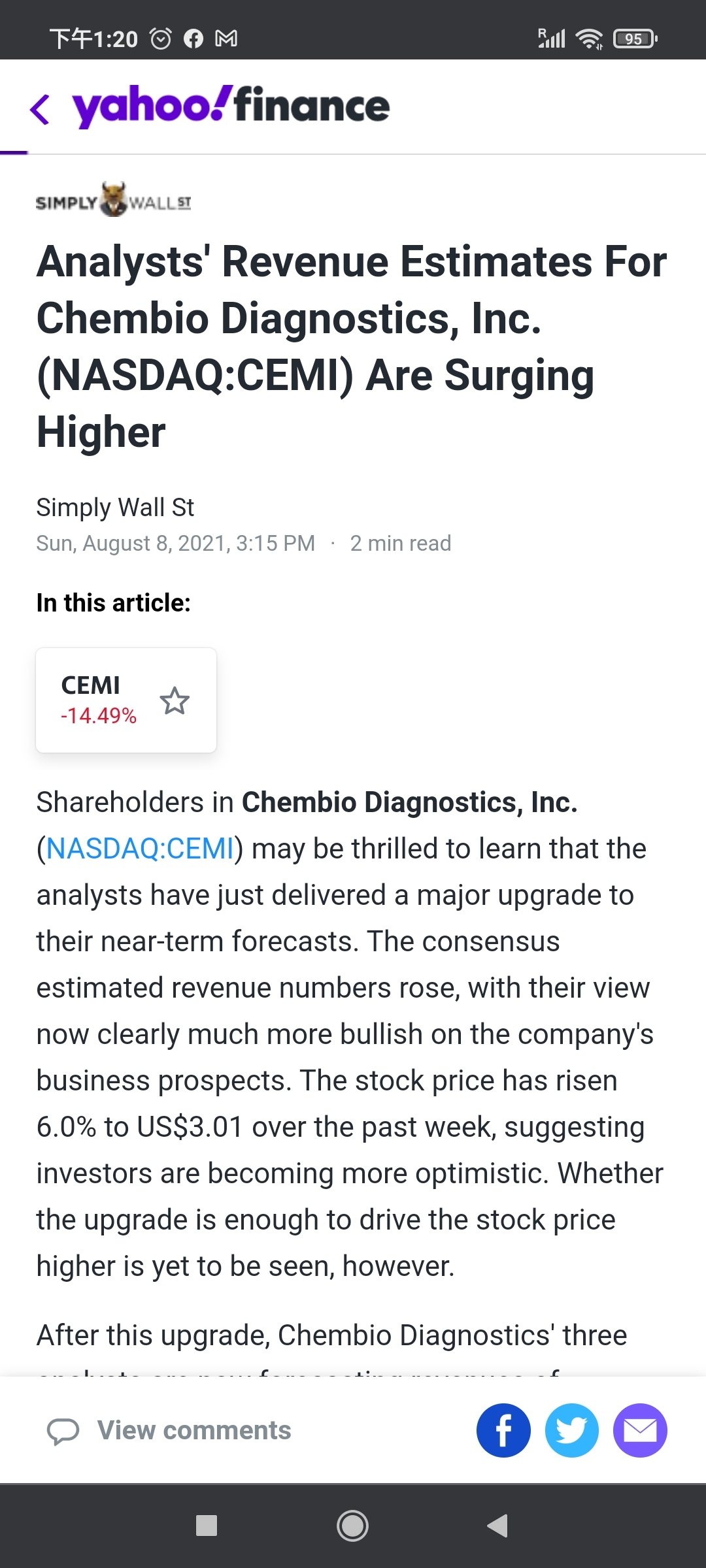Viewport: 706px width, 1568px height.
Task: Open the Yahoo Finance logo
Action: 231,106
